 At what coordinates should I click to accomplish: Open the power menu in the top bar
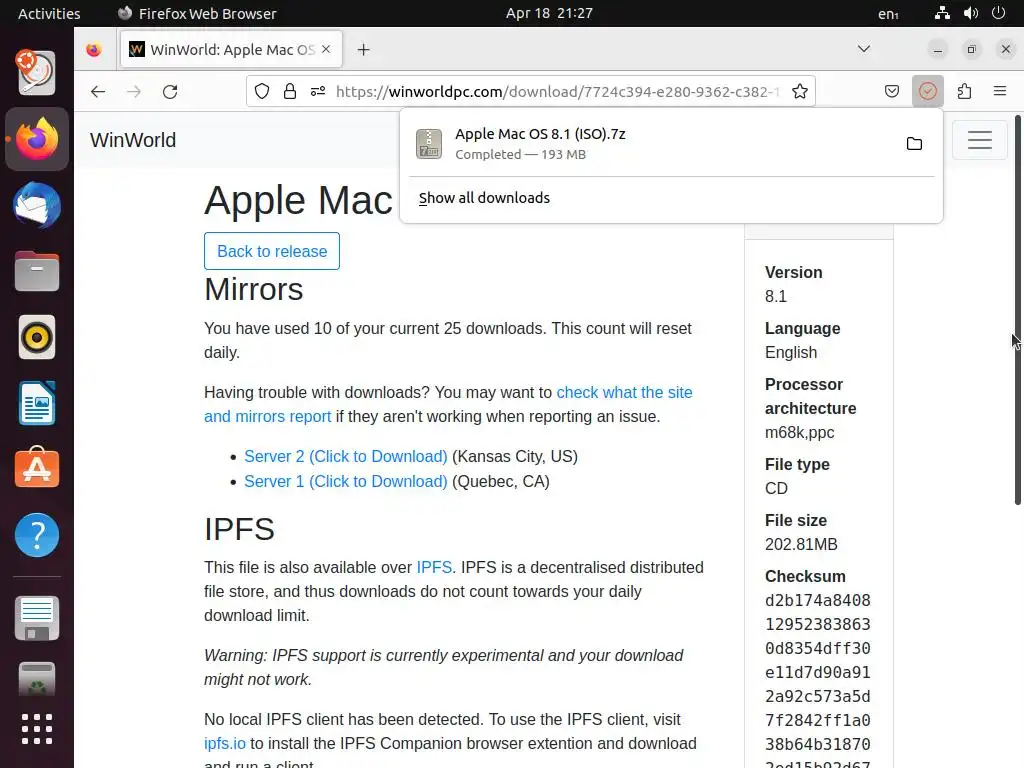click(999, 13)
